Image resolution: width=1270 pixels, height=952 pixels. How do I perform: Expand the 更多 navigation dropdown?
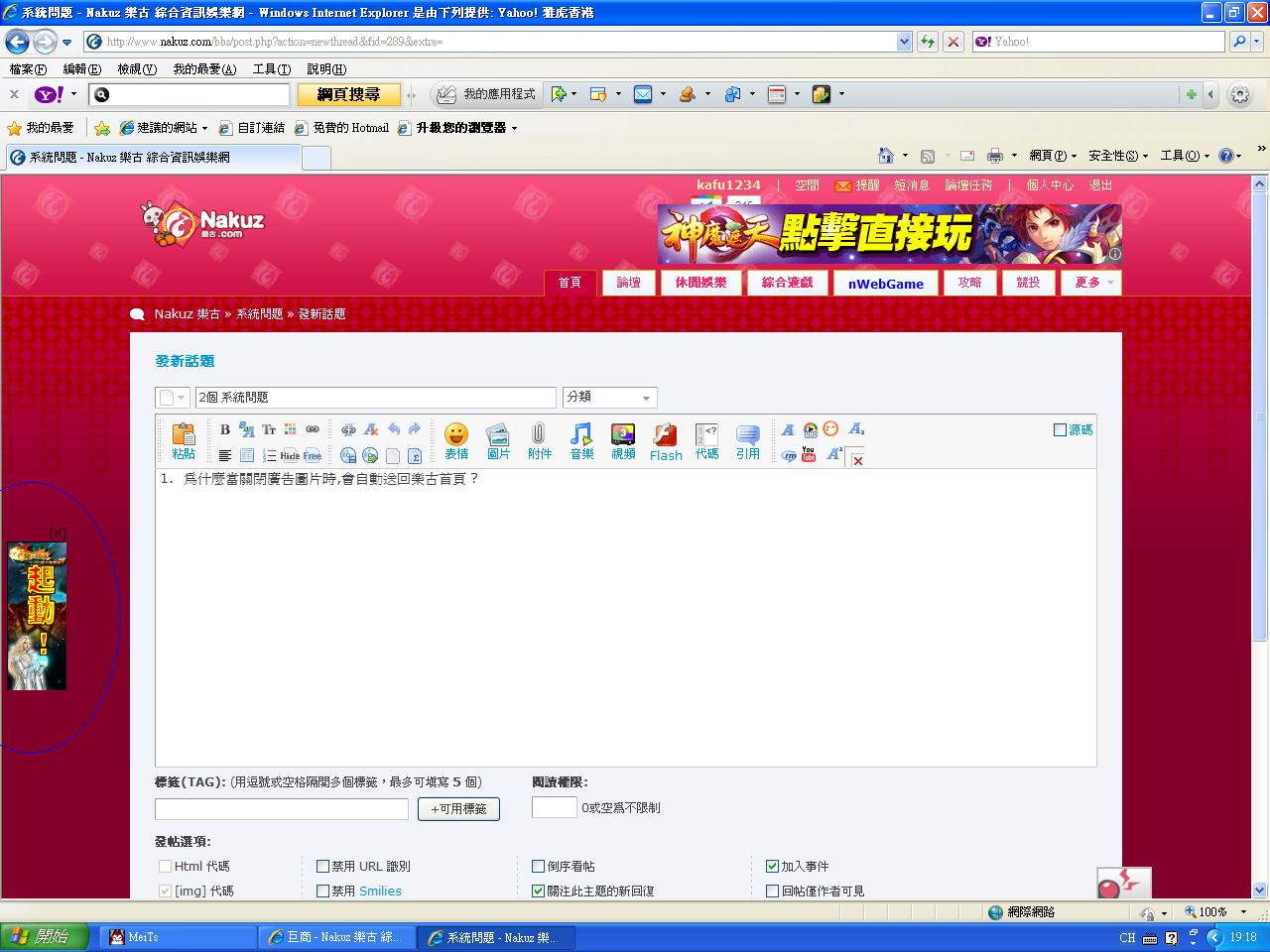click(1092, 283)
